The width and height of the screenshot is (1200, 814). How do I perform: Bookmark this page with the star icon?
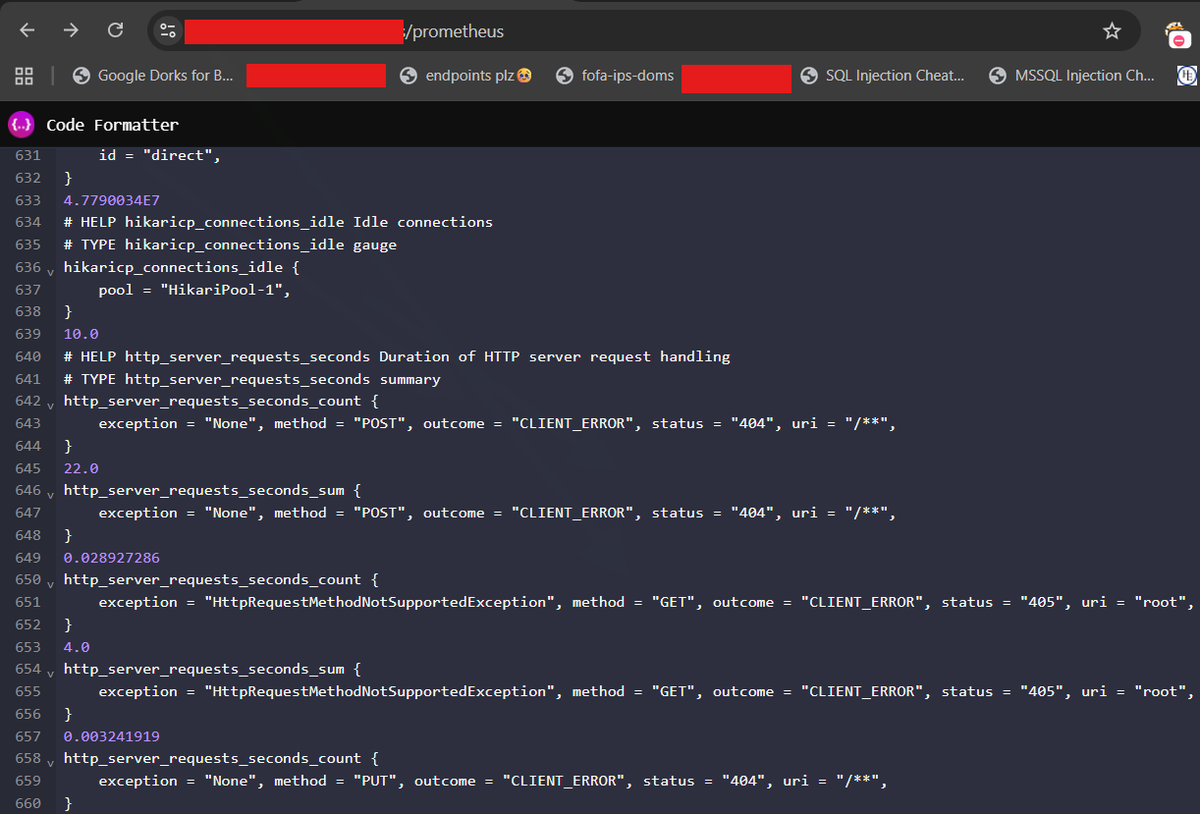pyautogui.click(x=1112, y=31)
